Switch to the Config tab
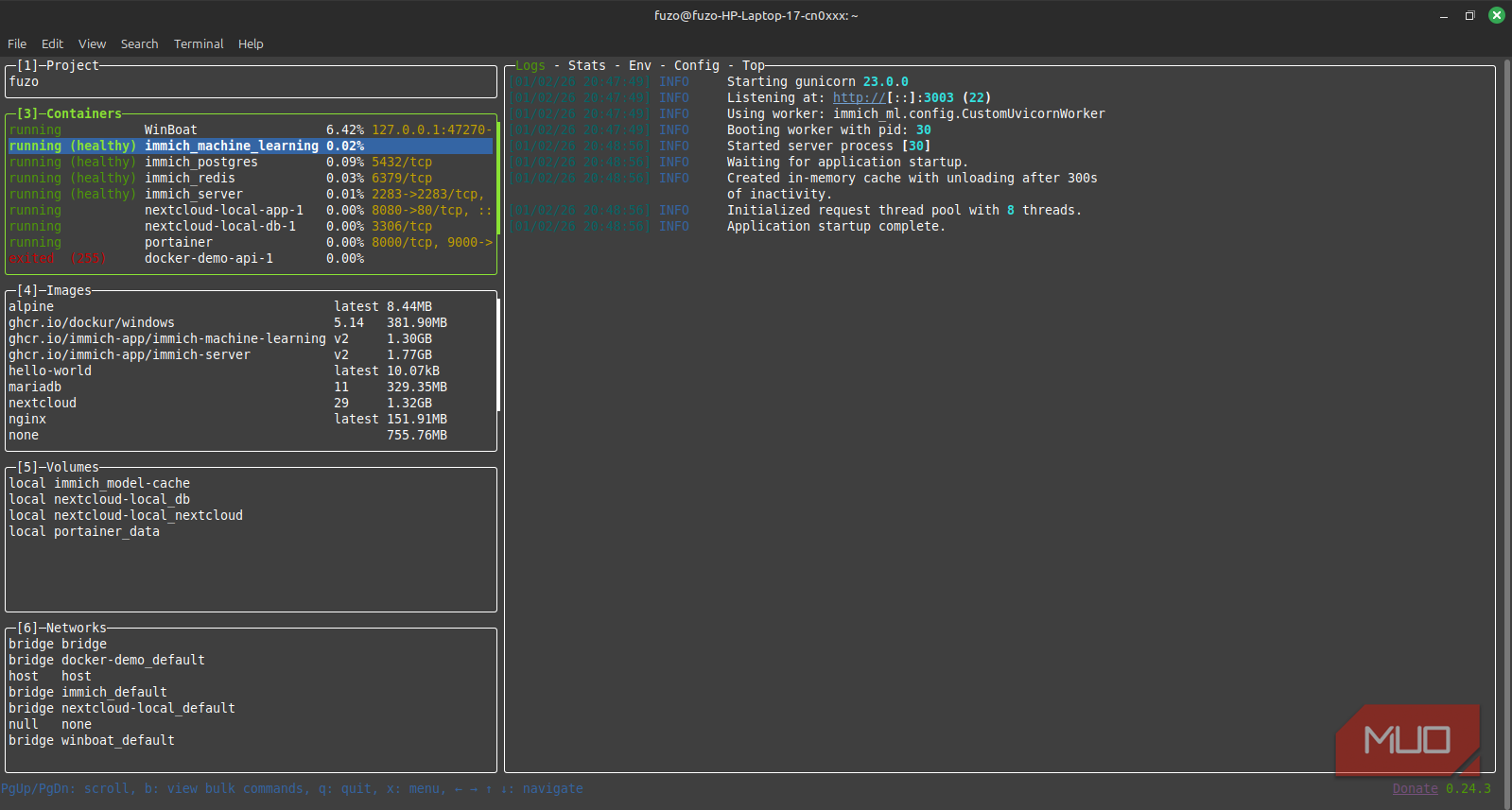The width and height of the screenshot is (1512, 810). tap(697, 65)
